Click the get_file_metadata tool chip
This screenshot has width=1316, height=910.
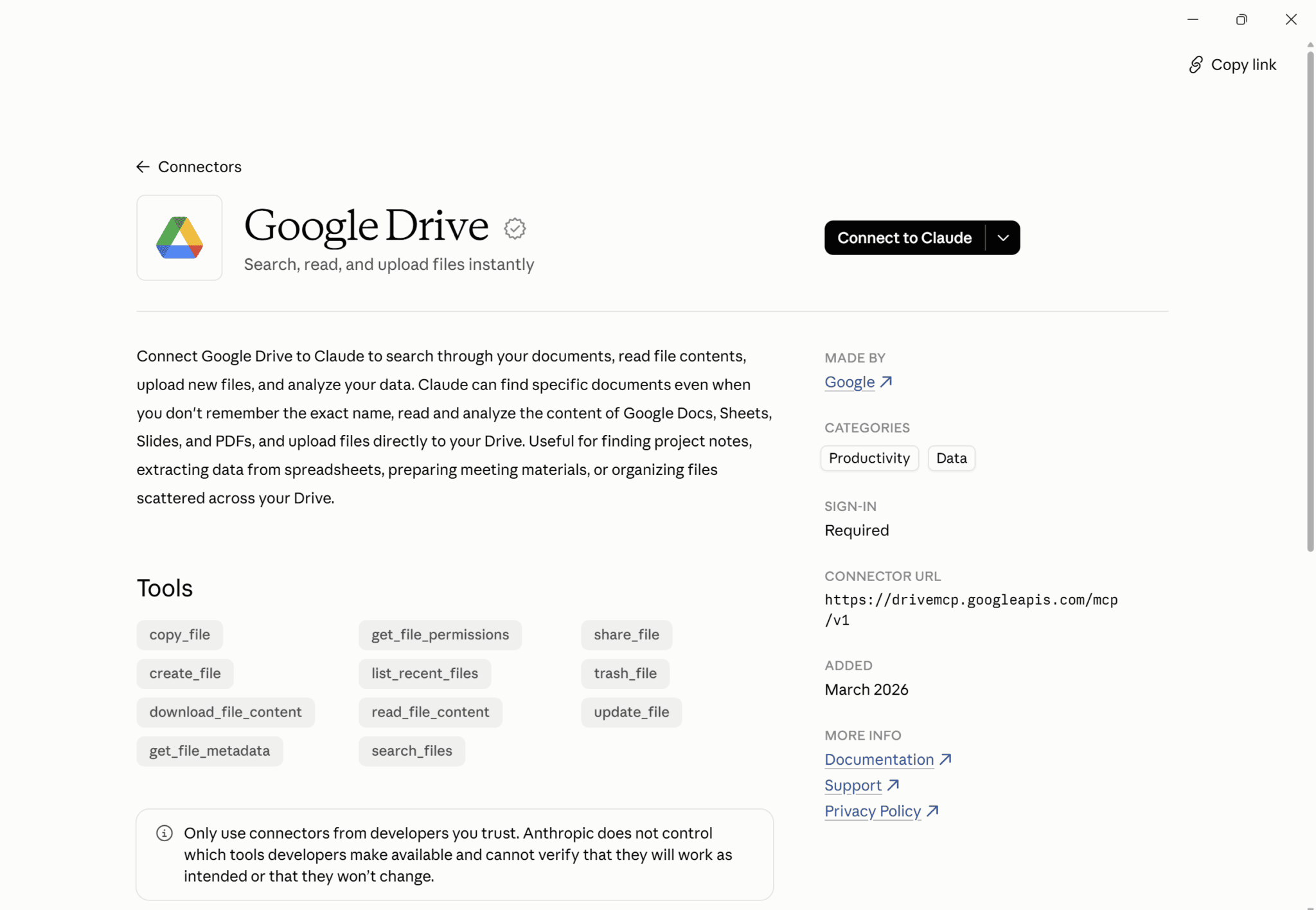click(209, 751)
